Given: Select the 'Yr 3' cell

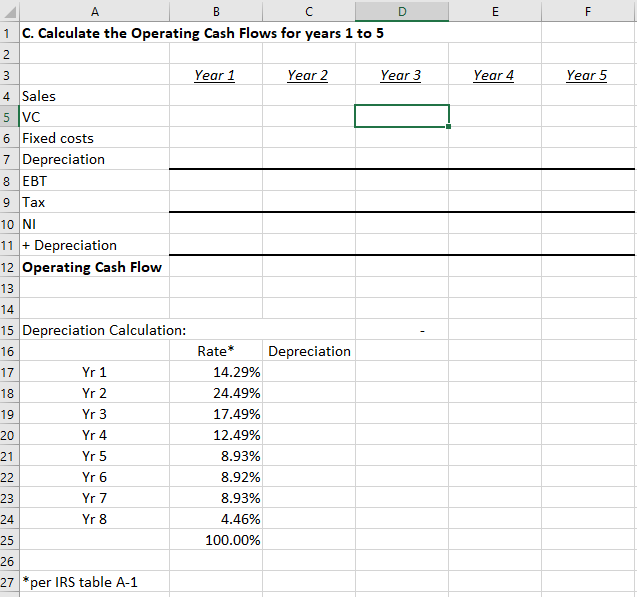Looking at the screenshot, I should (94, 414).
